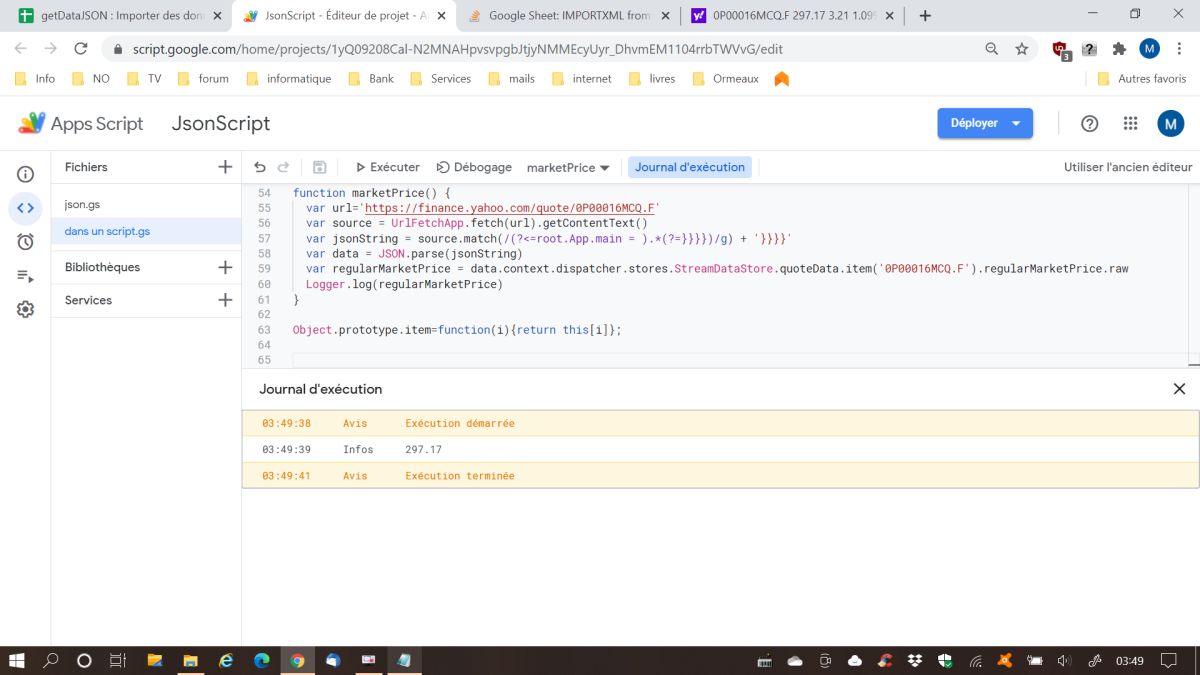This screenshot has width=1200, height=675.
Task: Click code line 65 in the editor
Action: click(x=740, y=360)
